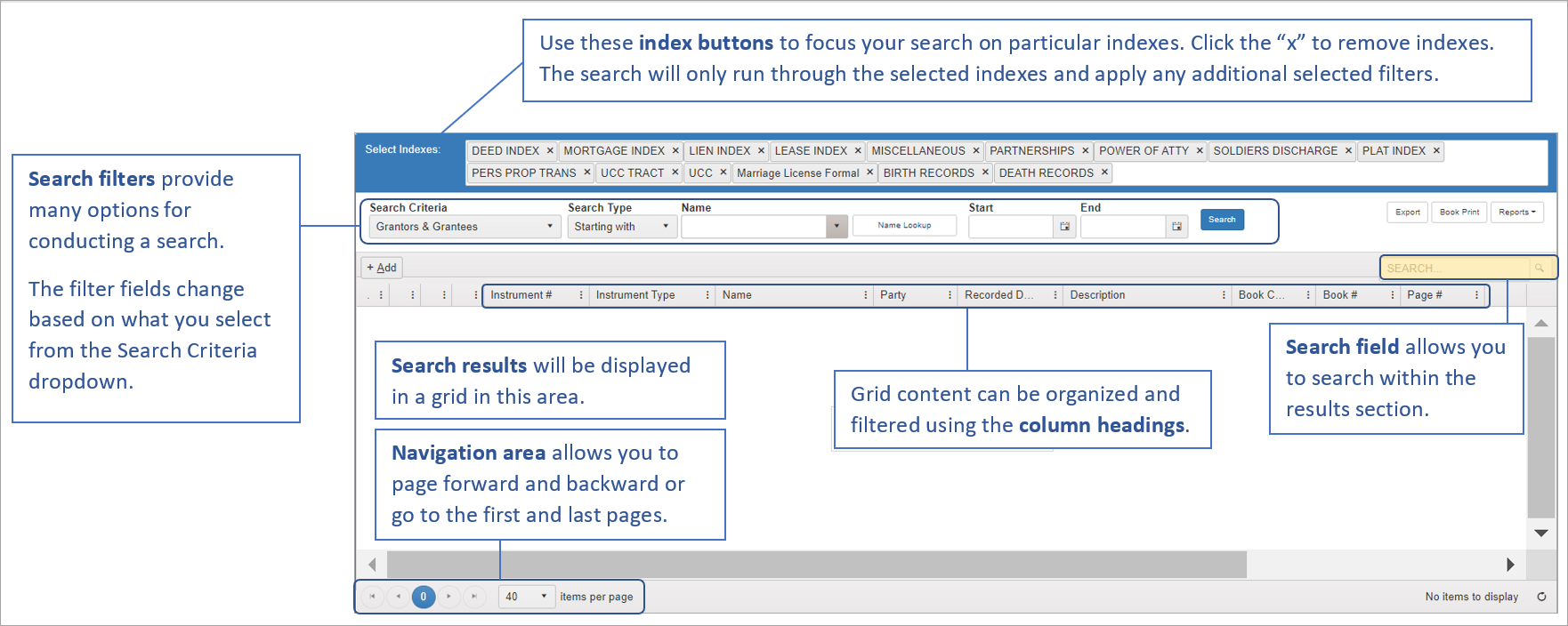Click the blue Search button

click(1221, 220)
